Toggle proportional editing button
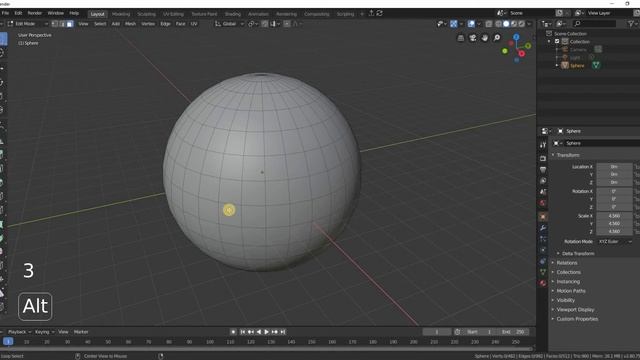The height and width of the screenshot is (360, 640). 287,24
